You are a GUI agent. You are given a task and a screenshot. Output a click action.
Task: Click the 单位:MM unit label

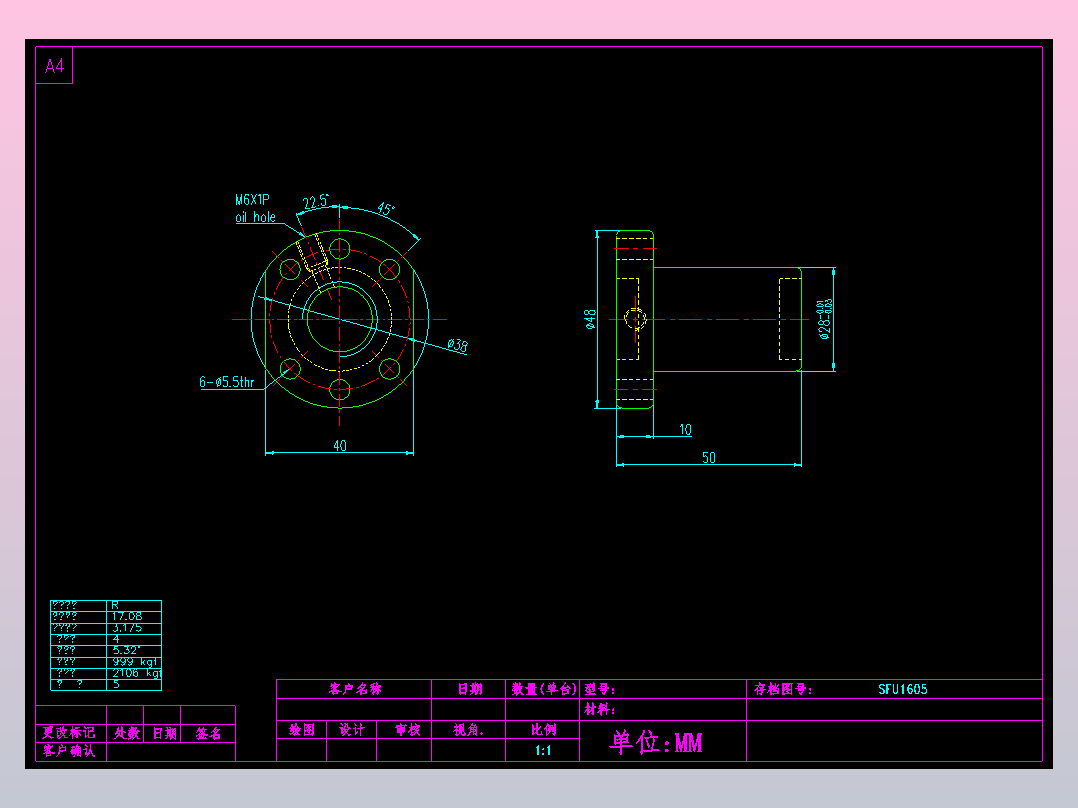click(x=656, y=742)
